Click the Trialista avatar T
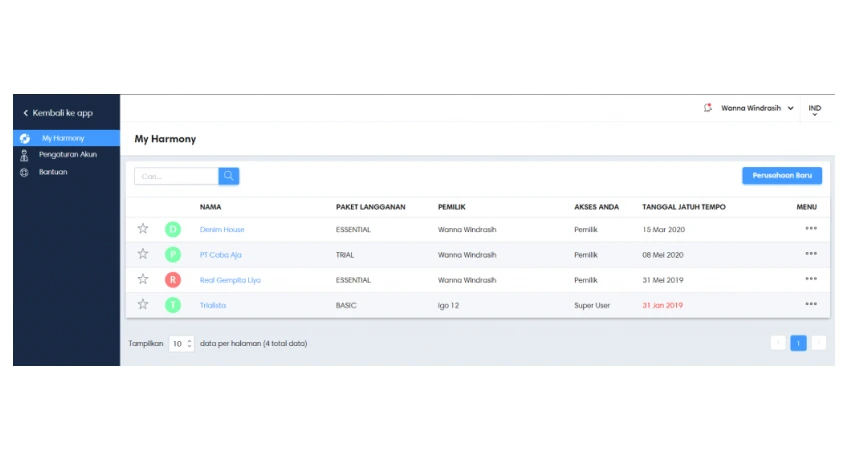847x460 pixels. tap(173, 305)
